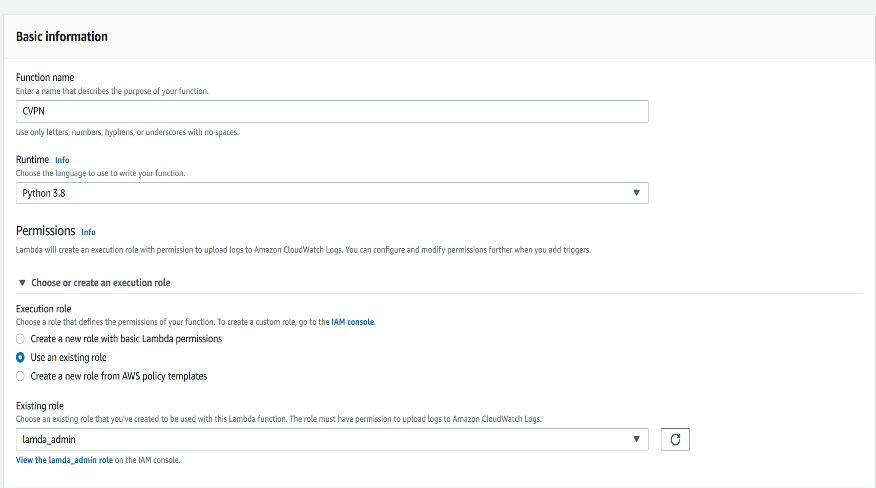This screenshot has width=876, height=488.
Task: Open the Info link next to Permissions
Action: click(88, 232)
